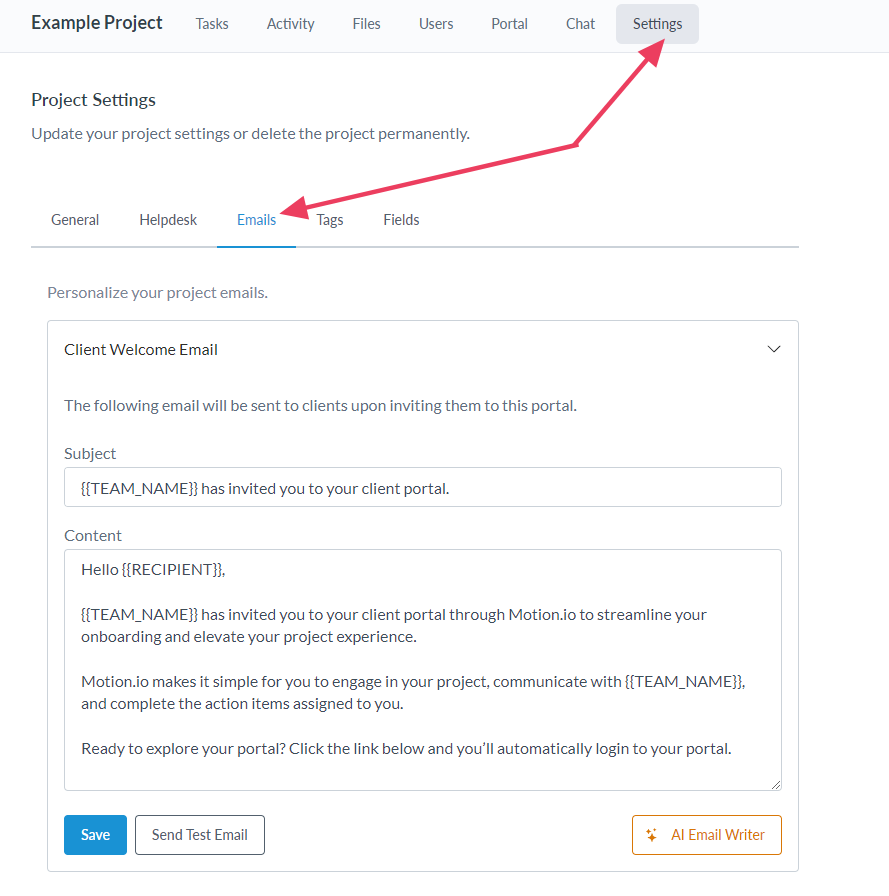The height and width of the screenshot is (896, 889).
Task: Open the project Chat tab
Action: coord(581,24)
